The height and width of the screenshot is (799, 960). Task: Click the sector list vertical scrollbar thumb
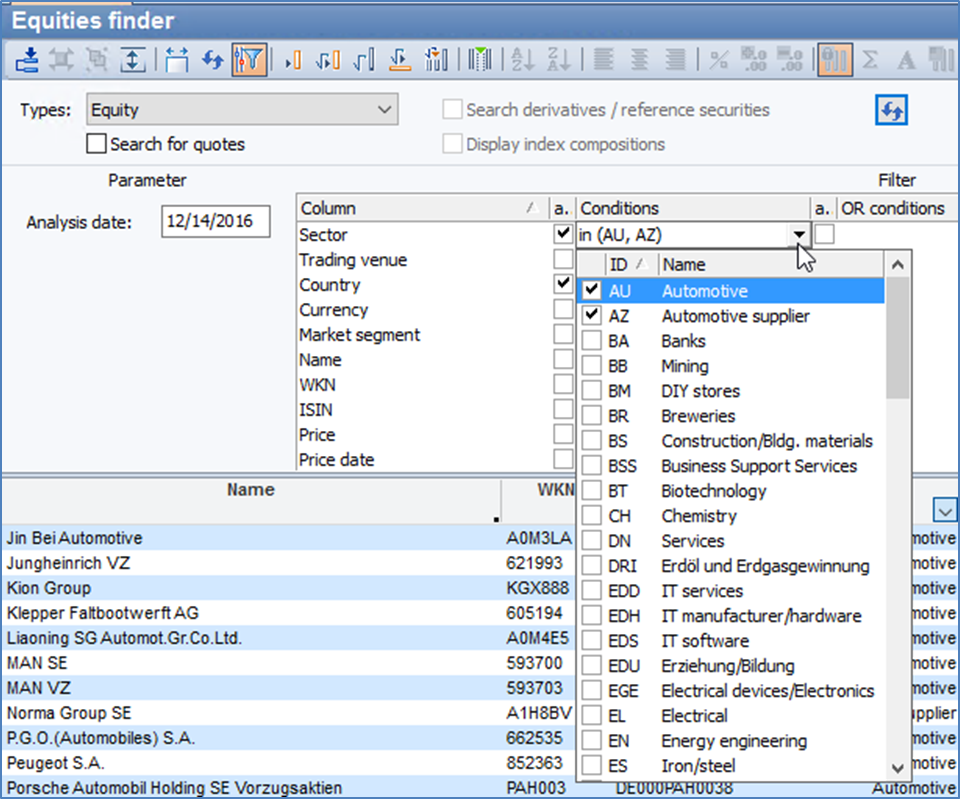[898, 338]
